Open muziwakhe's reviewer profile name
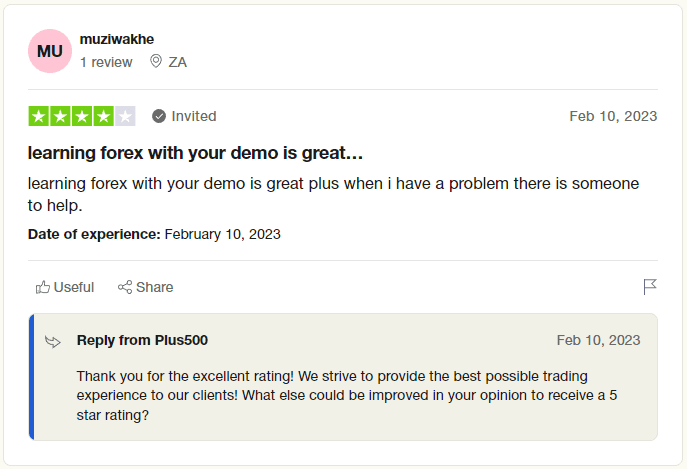This screenshot has height=469, width=687. [116, 39]
